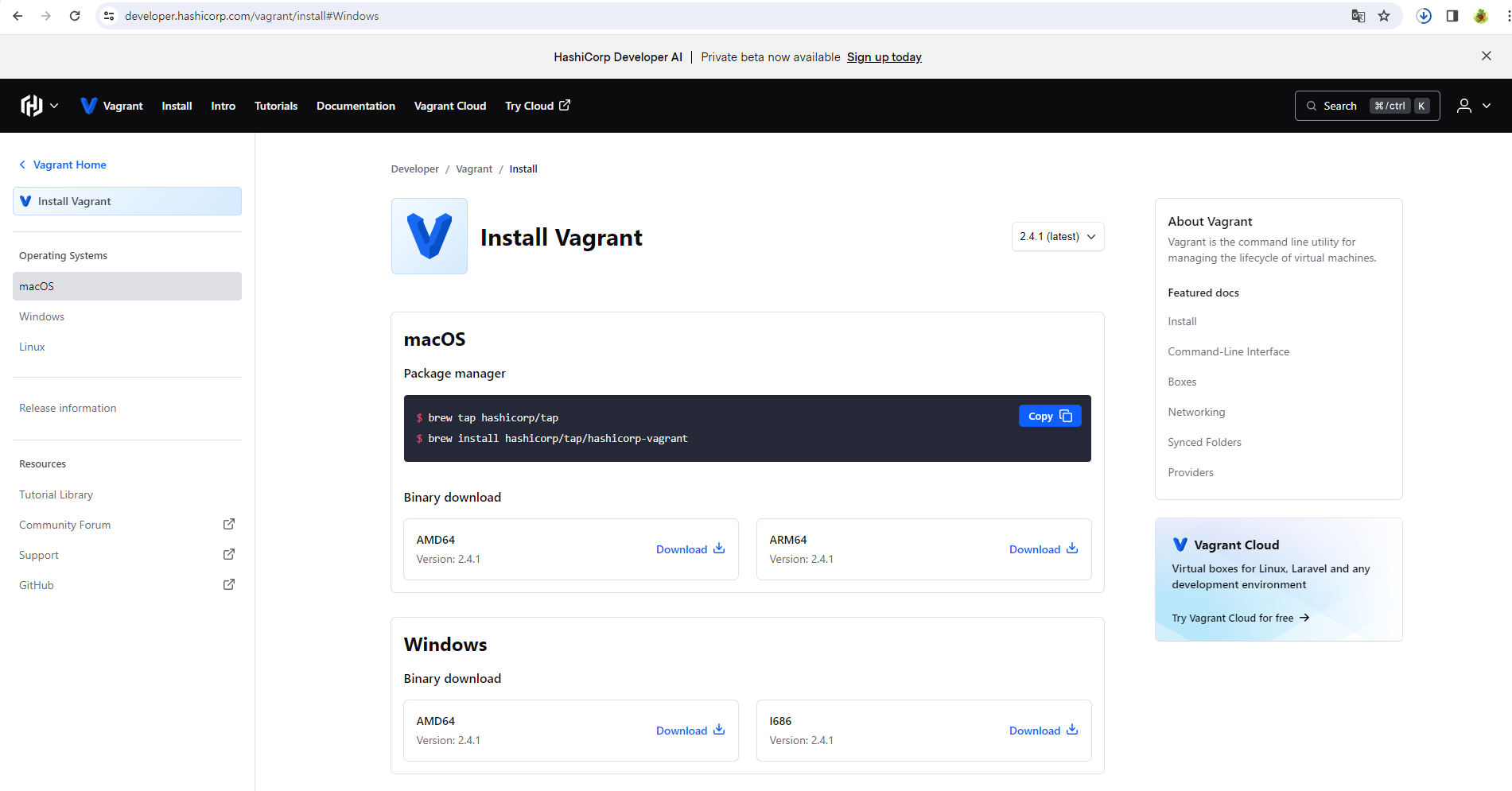Open Providers featured doc
The height and width of the screenshot is (791, 1512).
(1191, 472)
